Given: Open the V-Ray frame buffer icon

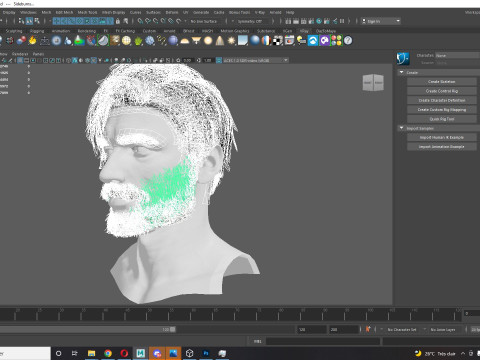Looking at the screenshot, I should pos(289,41).
